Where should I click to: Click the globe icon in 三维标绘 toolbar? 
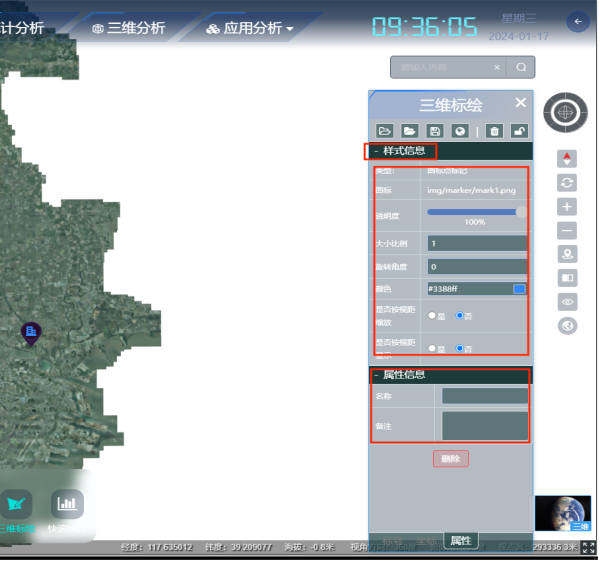click(x=460, y=131)
